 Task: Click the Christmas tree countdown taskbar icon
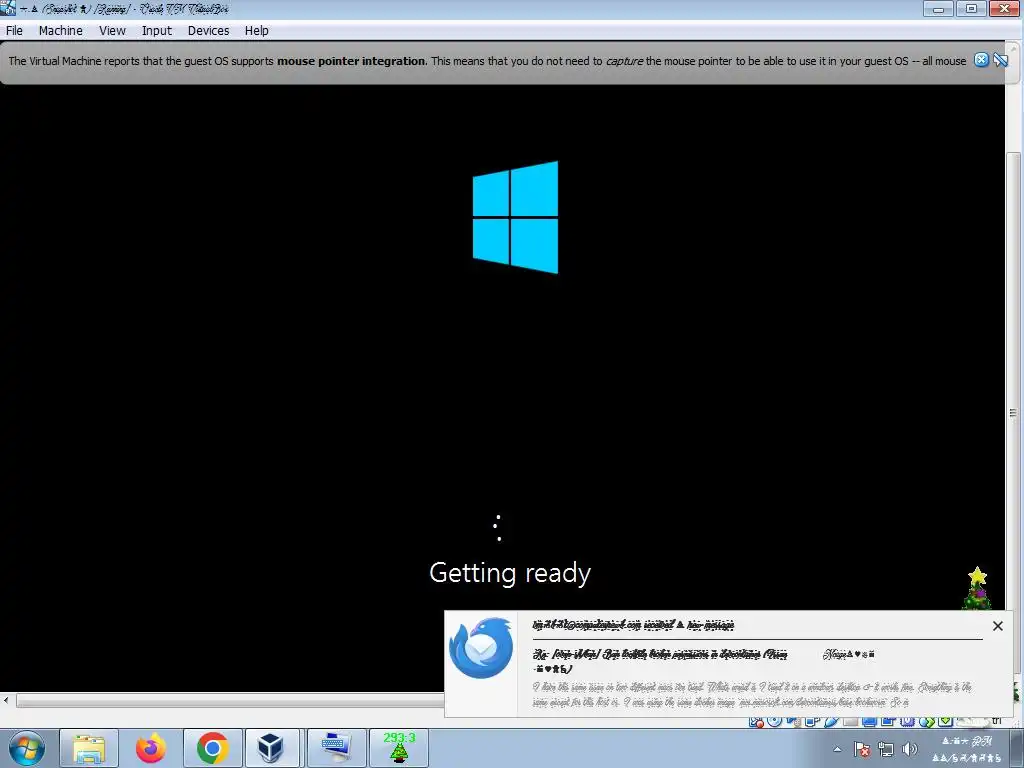click(399, 748)
